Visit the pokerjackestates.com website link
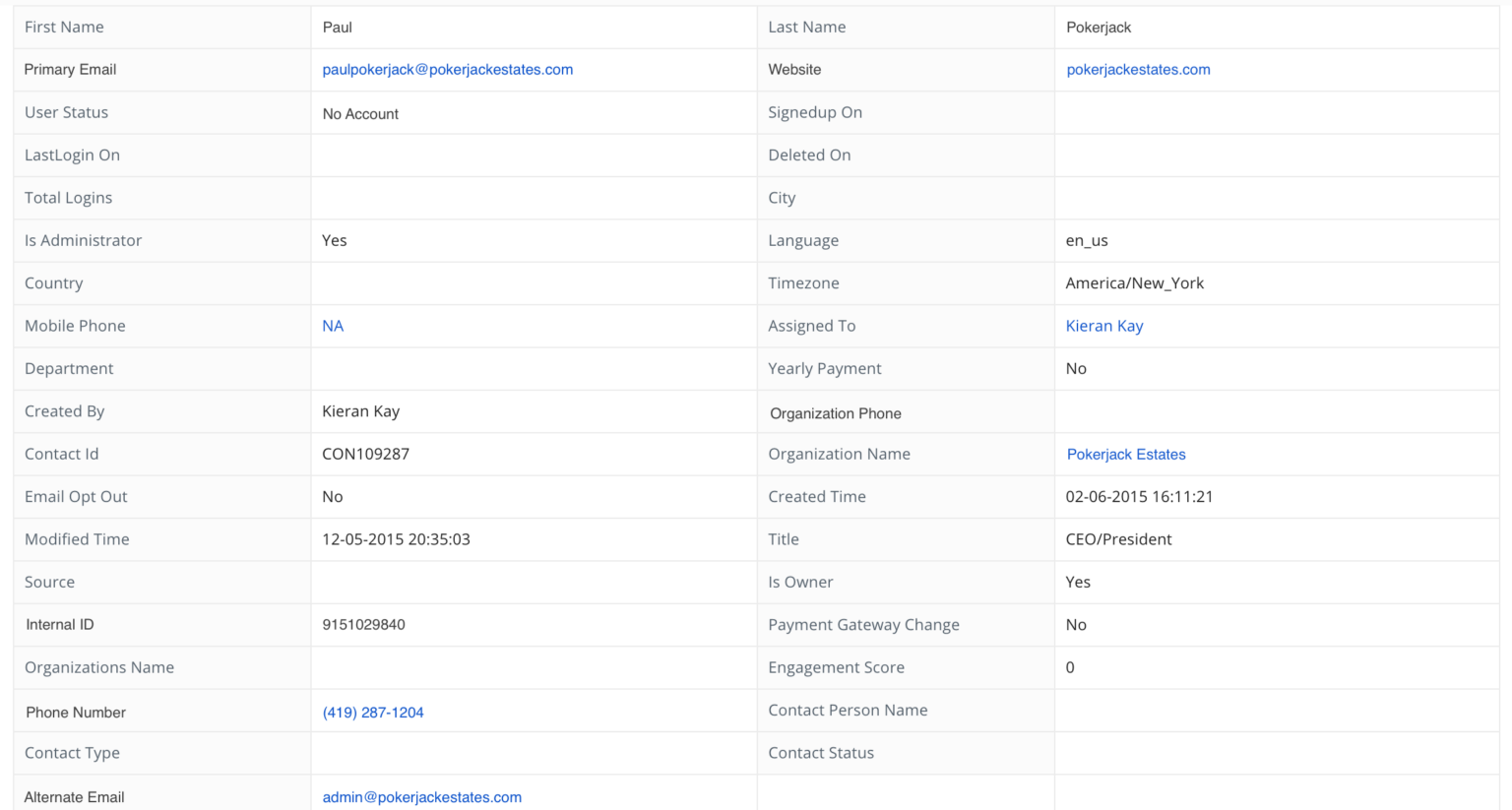This screenshot has width=1512, height=810. pyautogui.click(x=1138, y=69)
